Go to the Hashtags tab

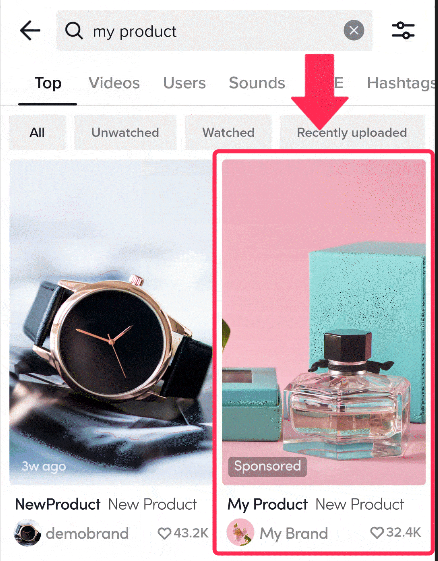[402, 83]
